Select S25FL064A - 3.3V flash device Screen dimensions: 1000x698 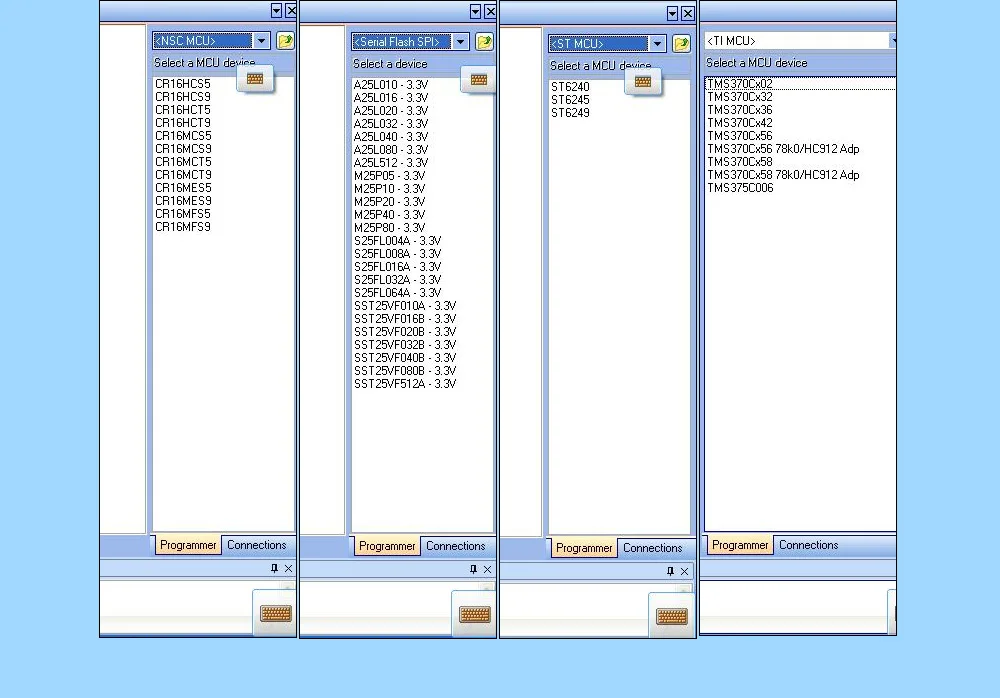click(398, 293)
